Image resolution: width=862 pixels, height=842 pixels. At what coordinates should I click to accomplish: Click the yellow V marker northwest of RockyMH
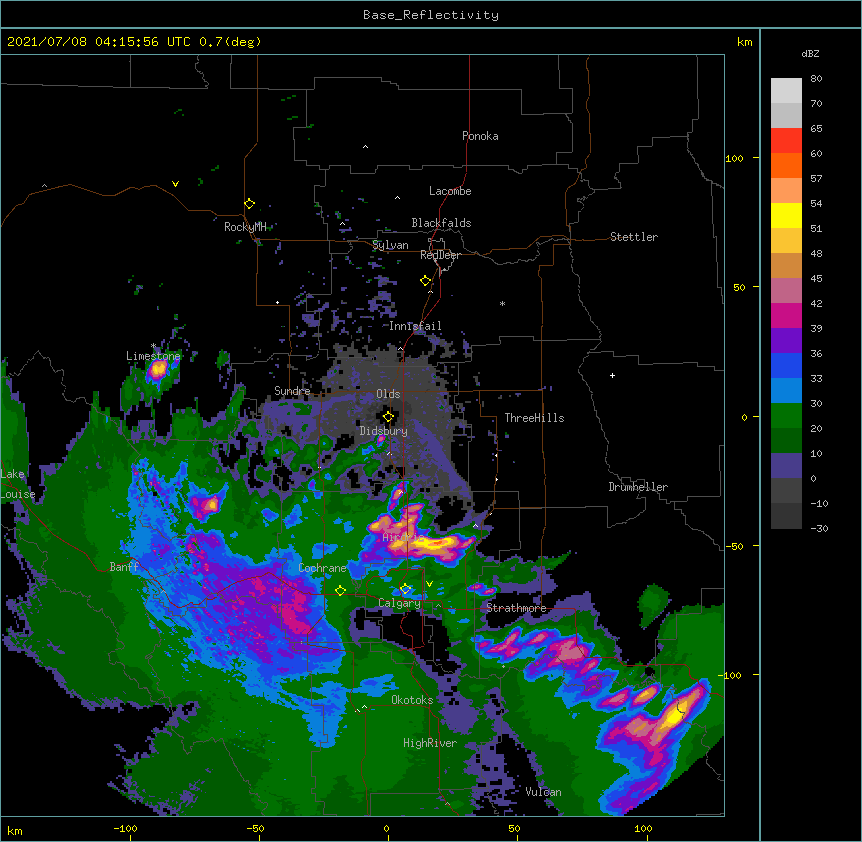click(x=175, y=184)
